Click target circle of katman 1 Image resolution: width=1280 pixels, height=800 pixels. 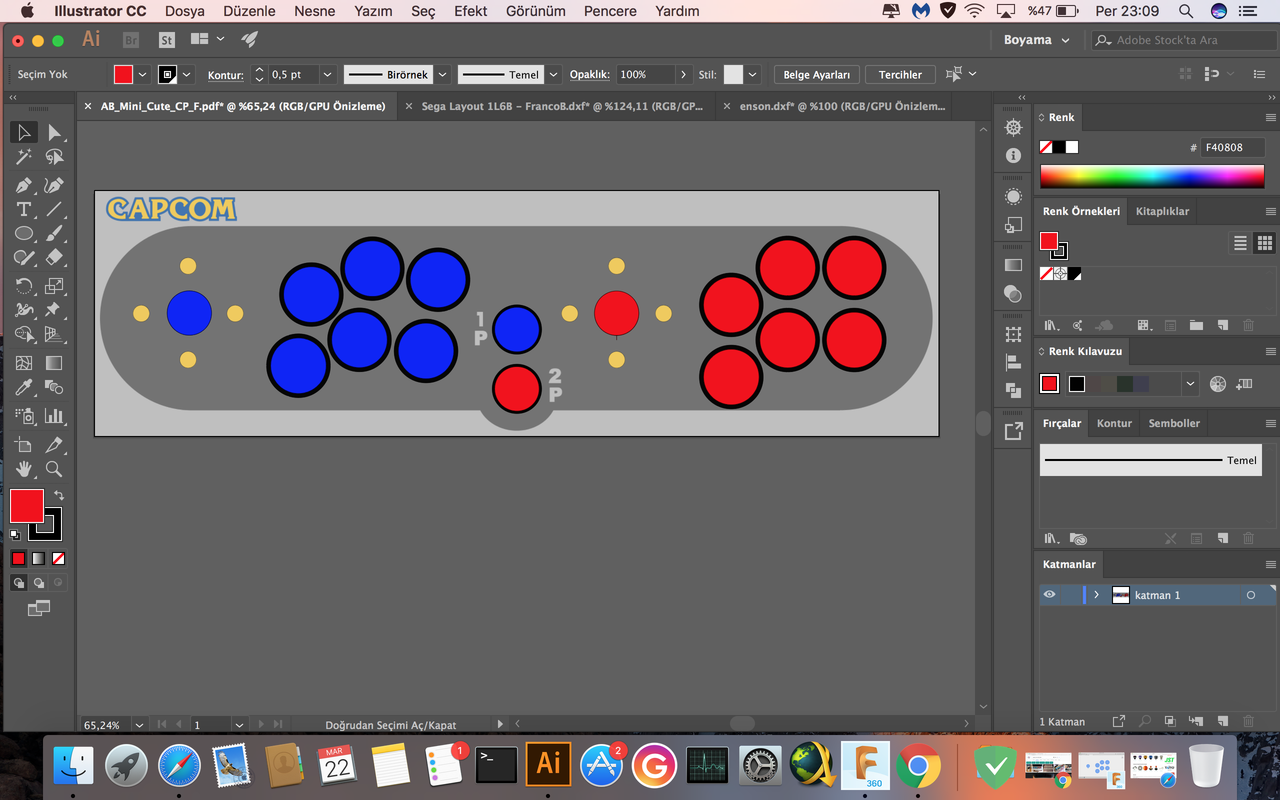pyautogui.click(x=1250, y=595)
